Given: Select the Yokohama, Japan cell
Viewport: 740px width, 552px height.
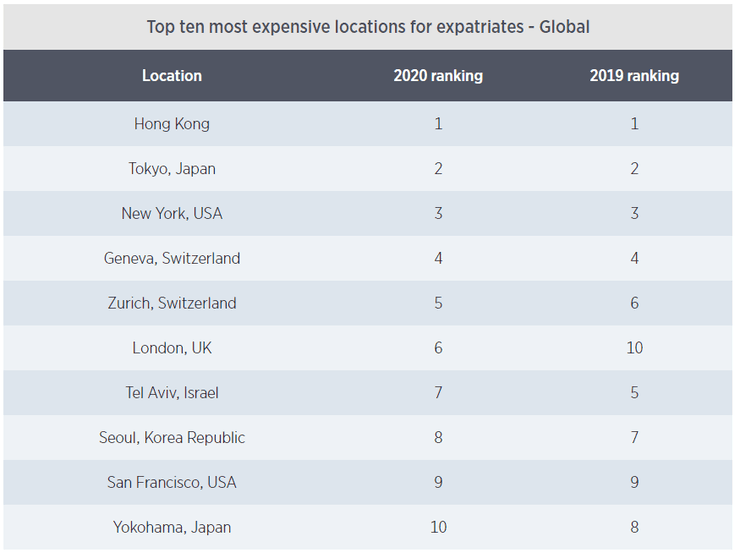Looking at the screenshot, I should click(x=172, y=527).
